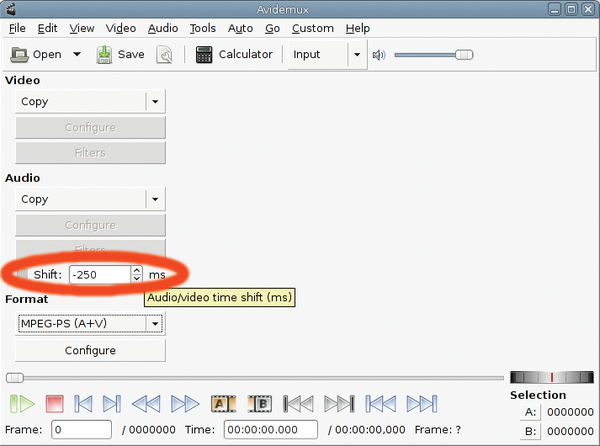Save the video with Save button
This screenshot has width=600, height=446.
coord(120,54)
